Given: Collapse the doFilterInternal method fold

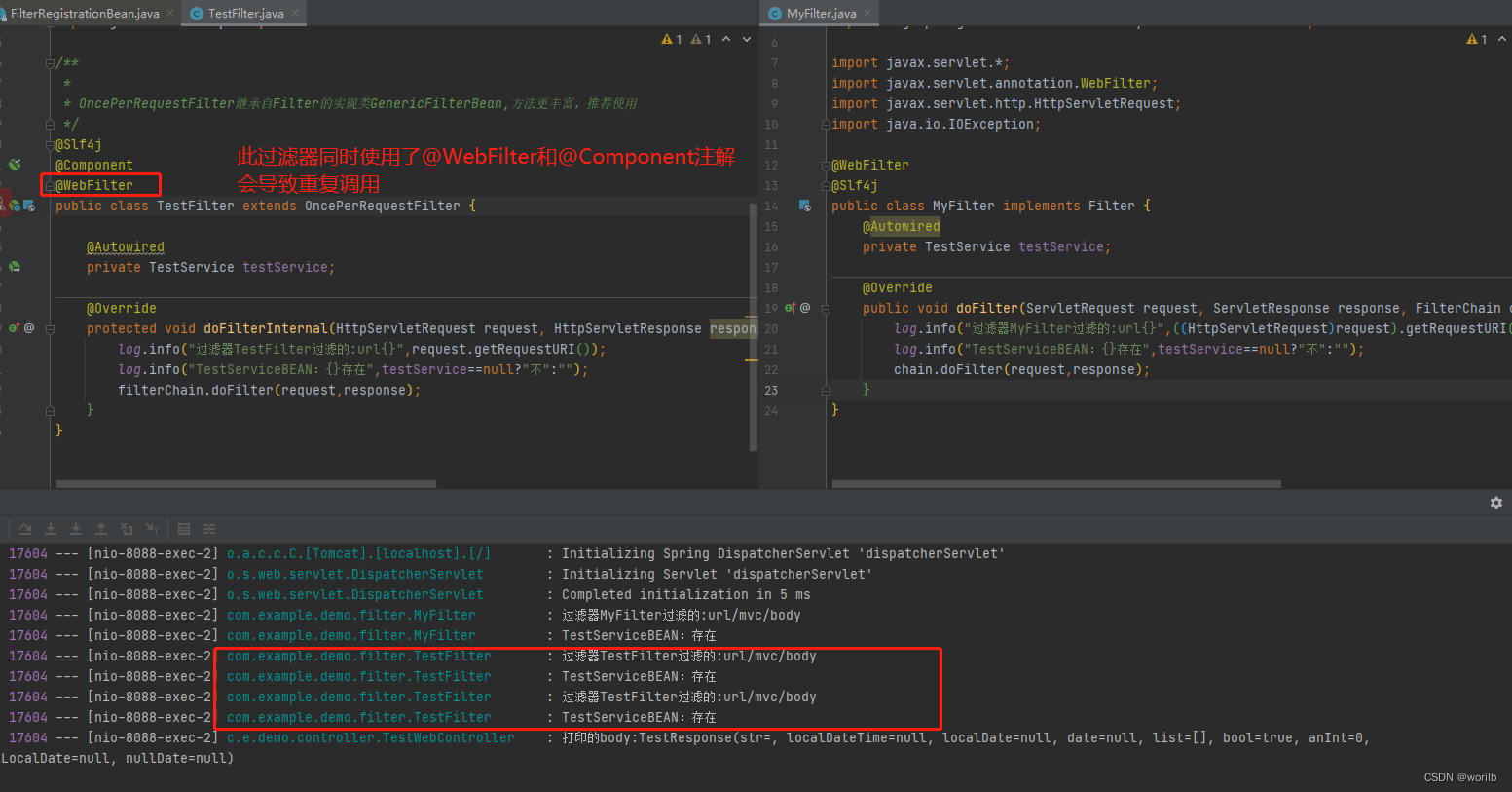Looking at the screenshot, I should click(x=50, y=329).
